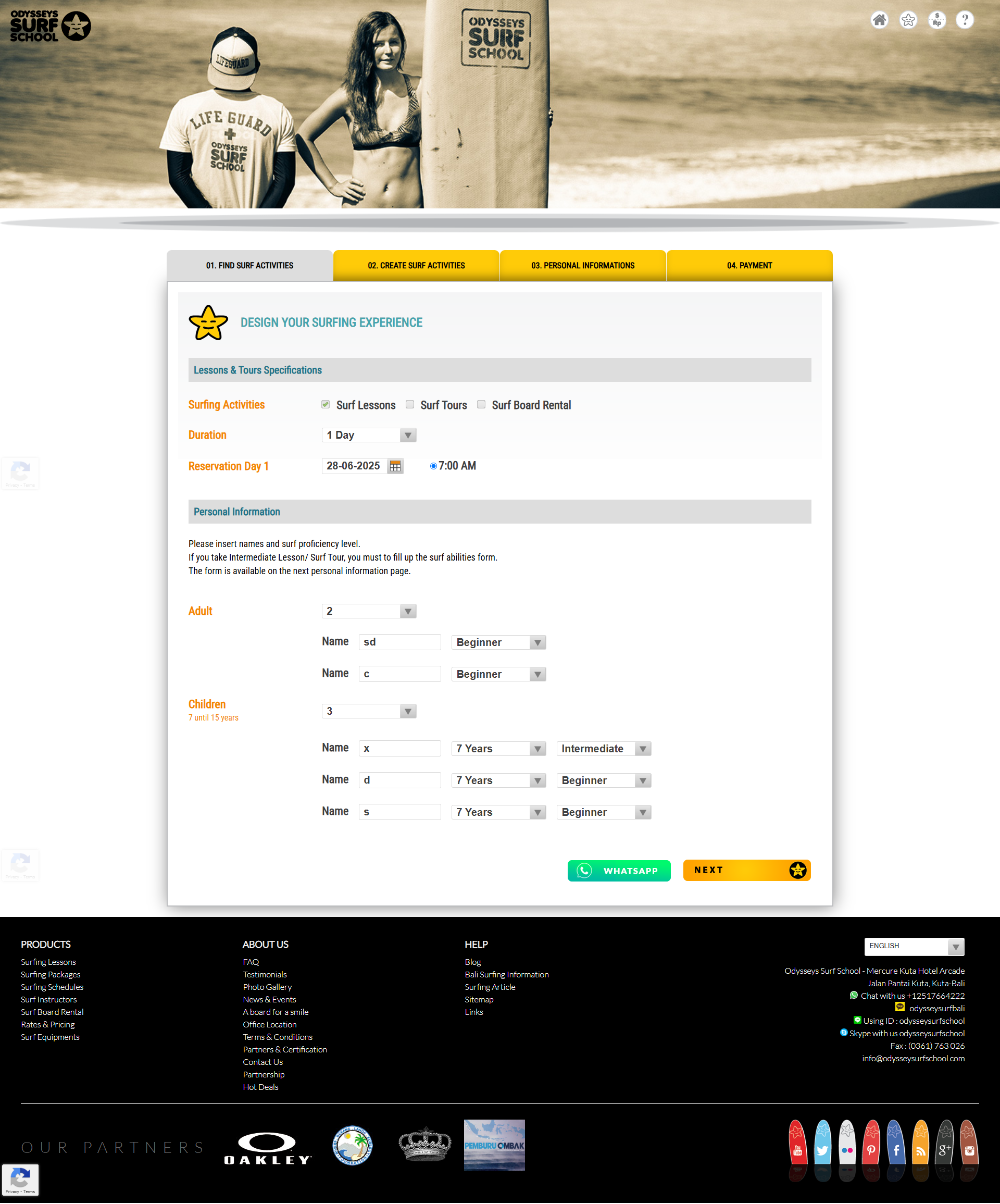The width and height of the screenshot is (1000, 1204).
Task: Click the WhatsApp button
Action: click(x=618, y=871)
